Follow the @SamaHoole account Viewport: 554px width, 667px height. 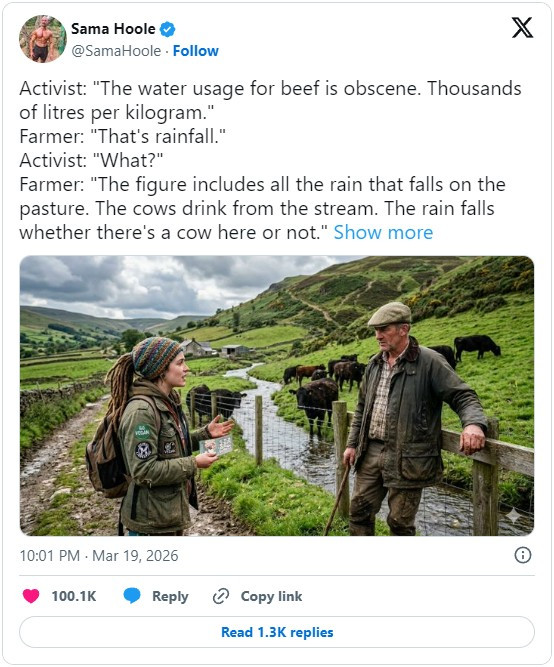[196, 51]
